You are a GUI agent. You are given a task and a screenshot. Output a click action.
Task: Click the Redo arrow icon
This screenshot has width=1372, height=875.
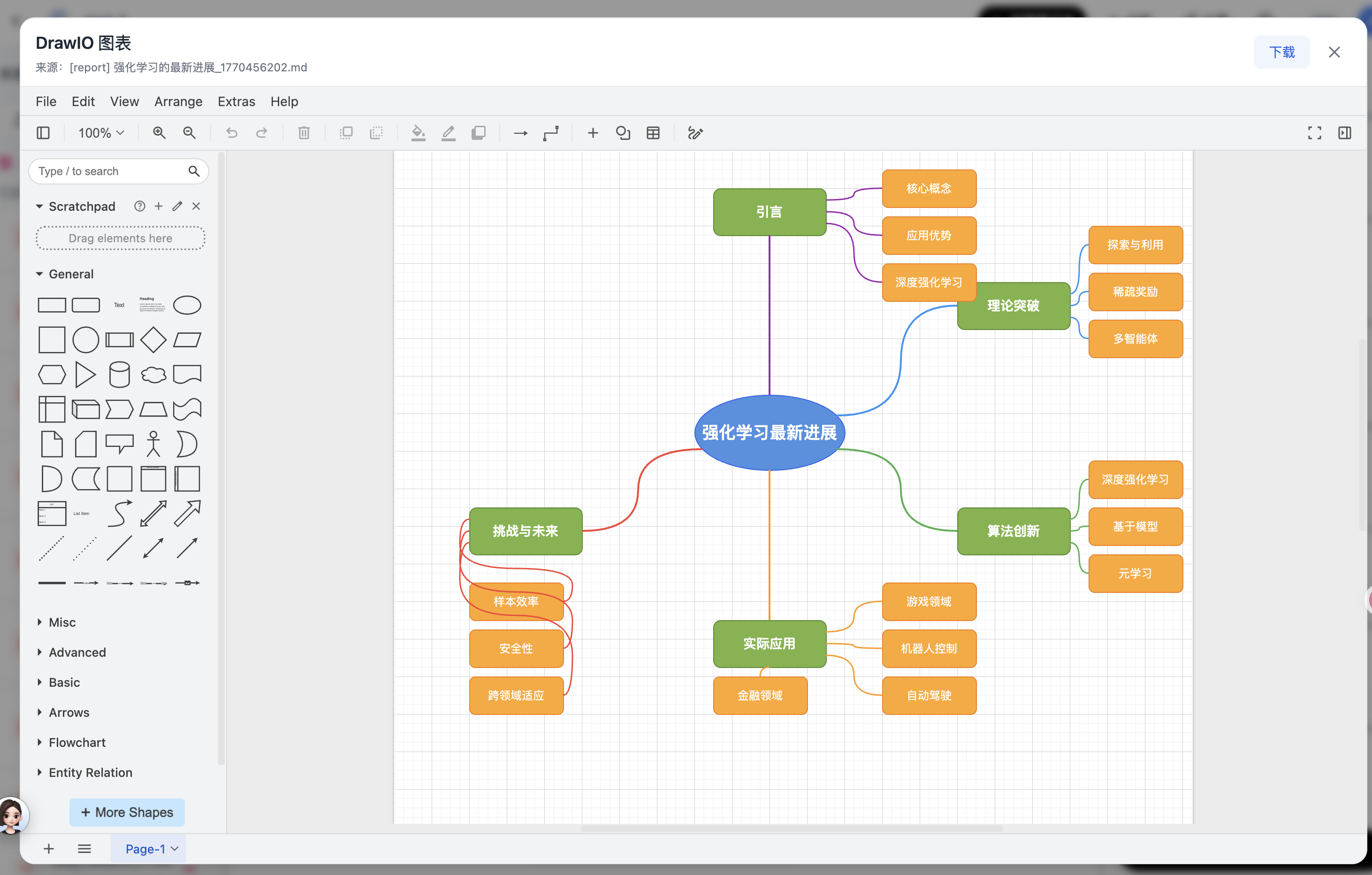click(x=261, y=133)
